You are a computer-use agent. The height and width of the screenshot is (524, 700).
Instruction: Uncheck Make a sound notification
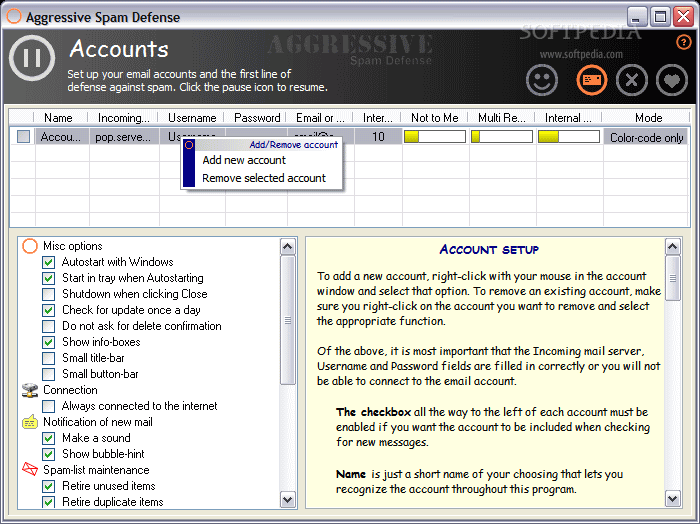pos(49,438)
